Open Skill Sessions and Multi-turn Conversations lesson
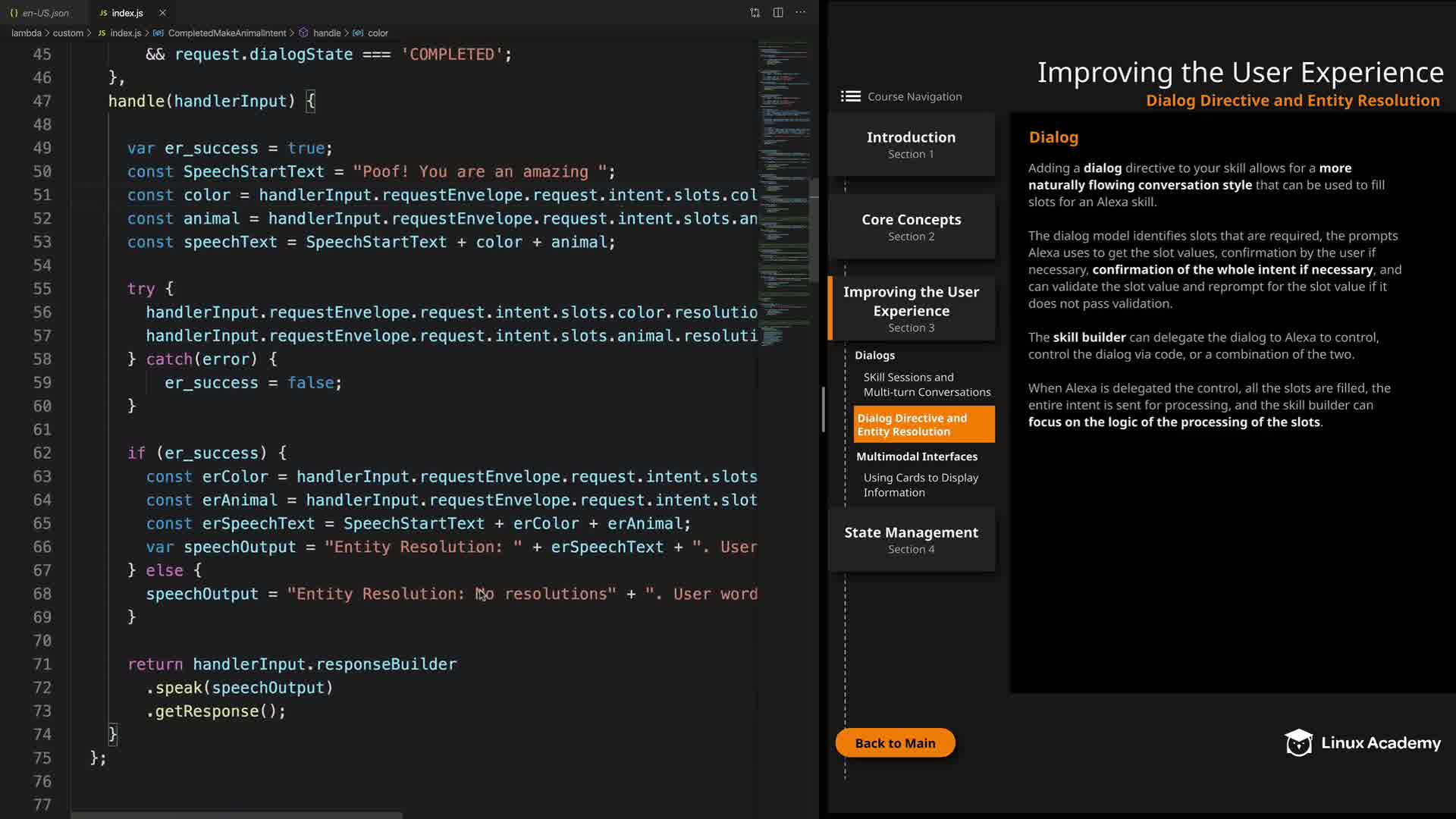This screenshot has height=819, width=1456. pos(926,384)
